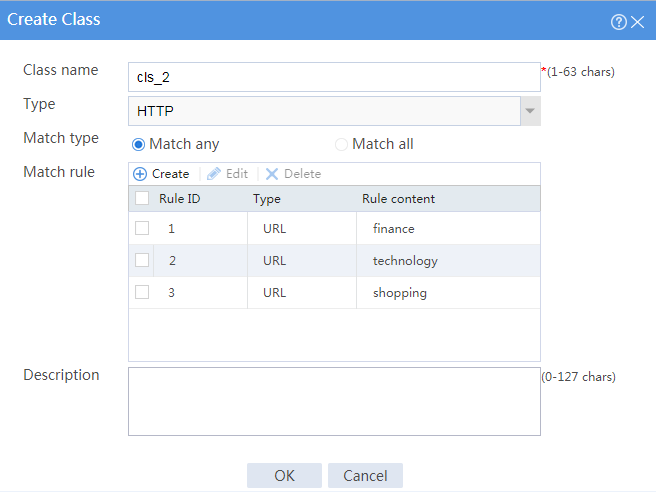Tick the checkbox for rule 1
Viewport: 656px width, 492px height.
142,228
